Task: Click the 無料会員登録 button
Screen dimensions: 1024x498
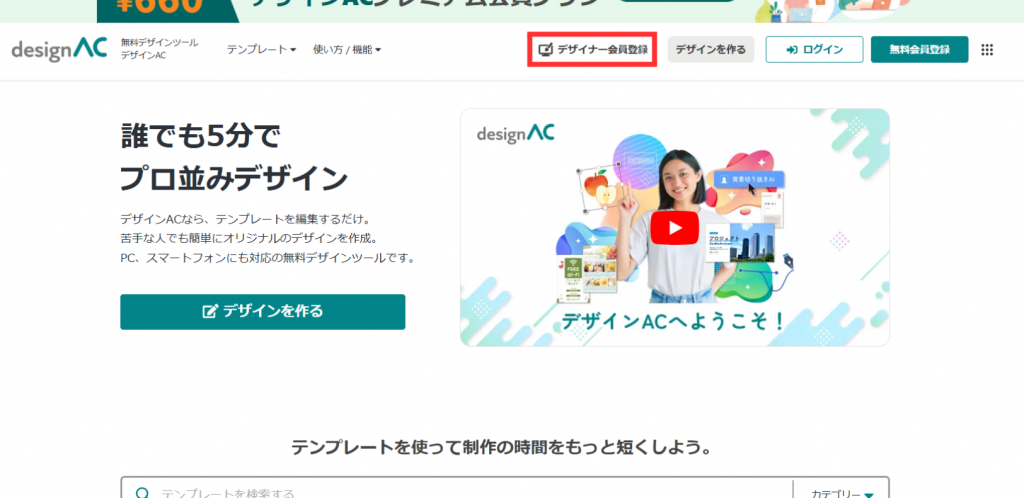Action: click(x=920, y=50)
